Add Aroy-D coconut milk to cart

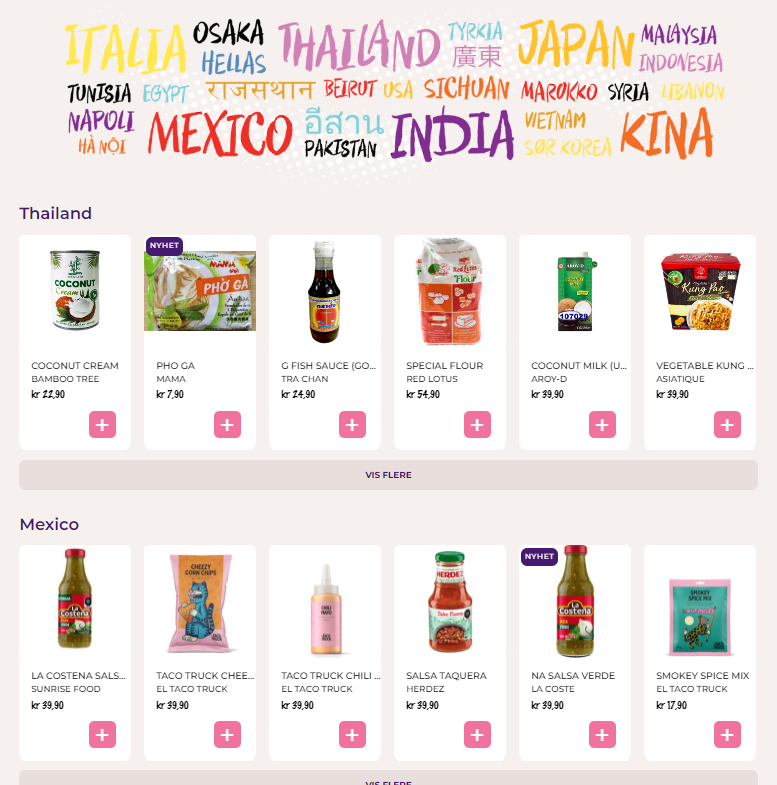(x=602, y=425)
